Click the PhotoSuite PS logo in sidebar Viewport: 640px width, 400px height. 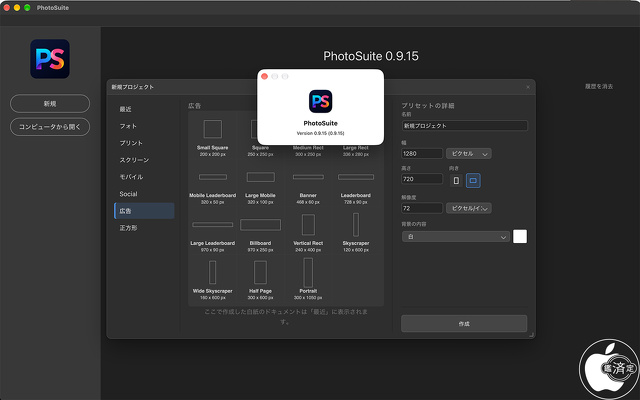tap(50, 59)
